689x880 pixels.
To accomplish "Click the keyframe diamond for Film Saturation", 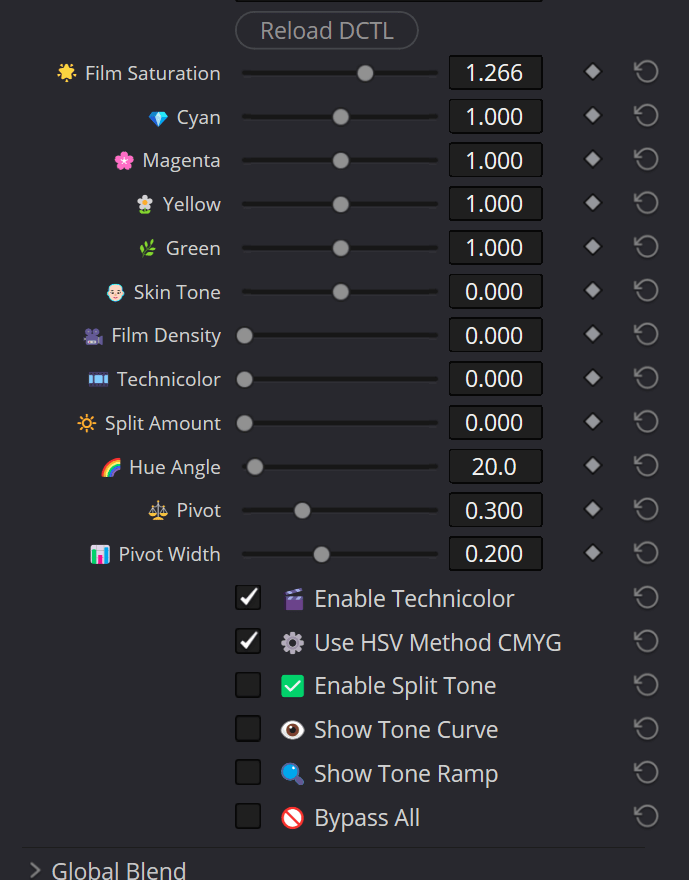I will [x=592, y=71].
